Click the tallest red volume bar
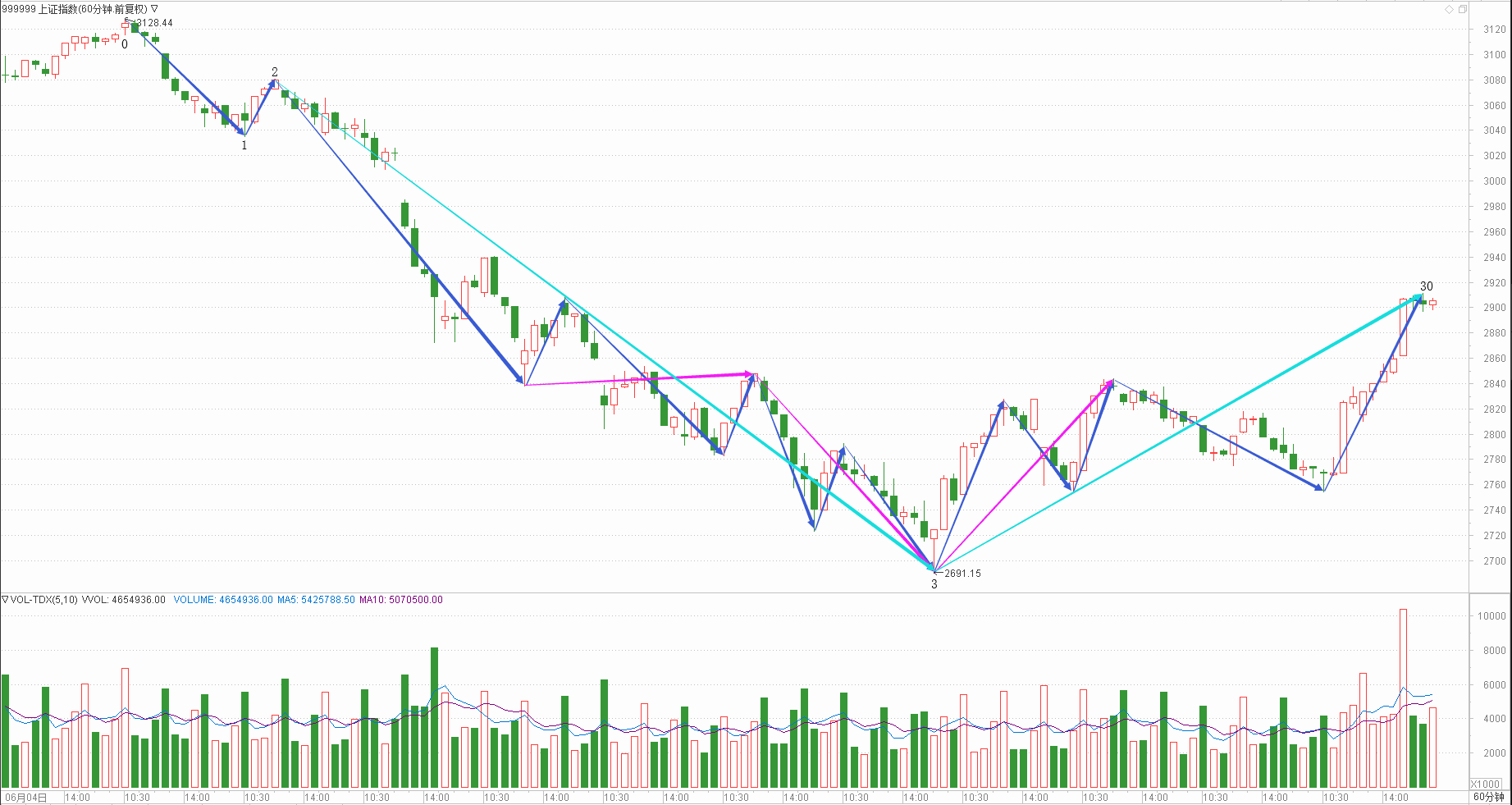The height and width of the screenshot is (805, 1512). coord(1403,698)
